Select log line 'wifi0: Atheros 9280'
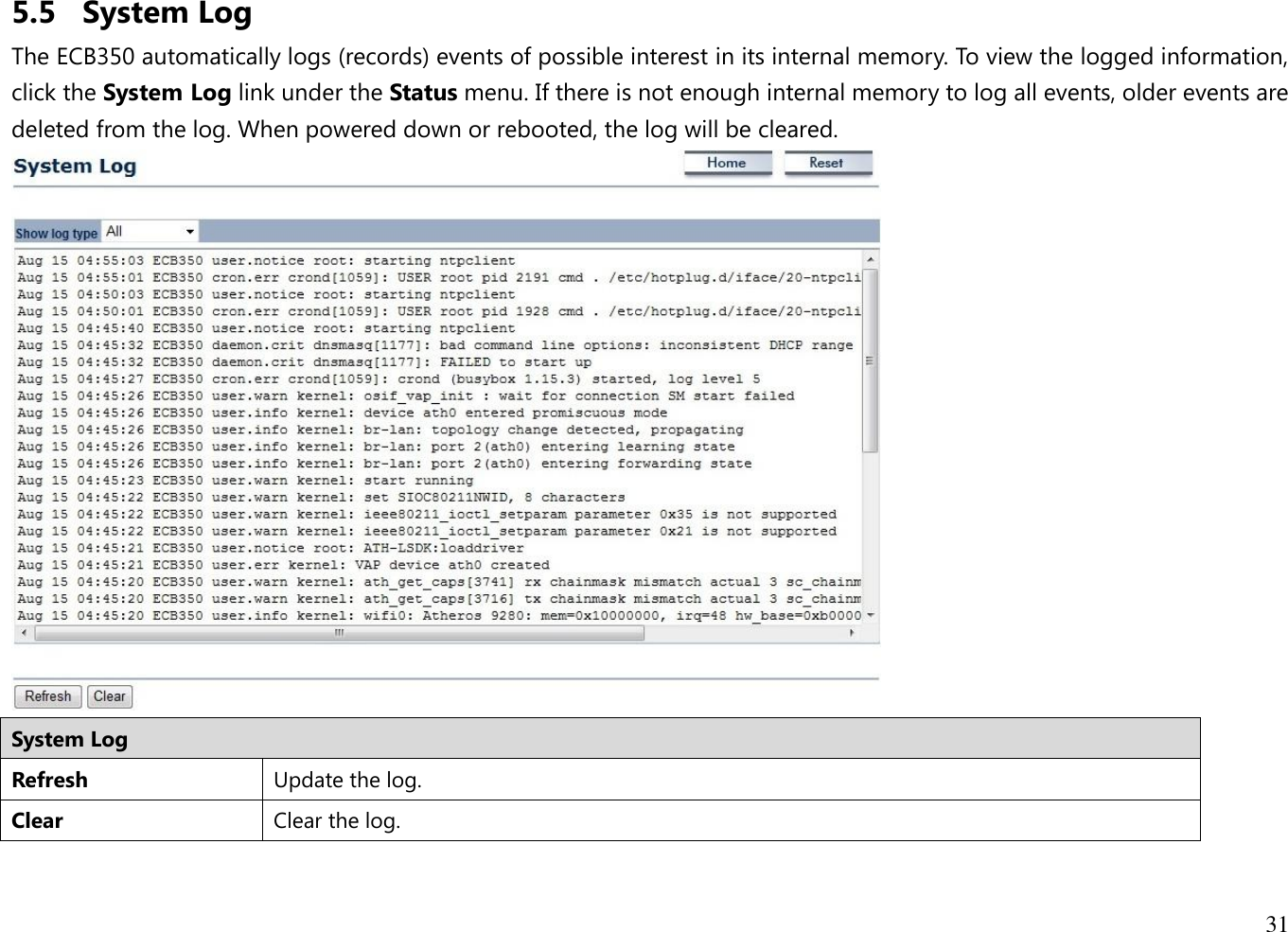The image size is (1288, 932). coord(439,616)
